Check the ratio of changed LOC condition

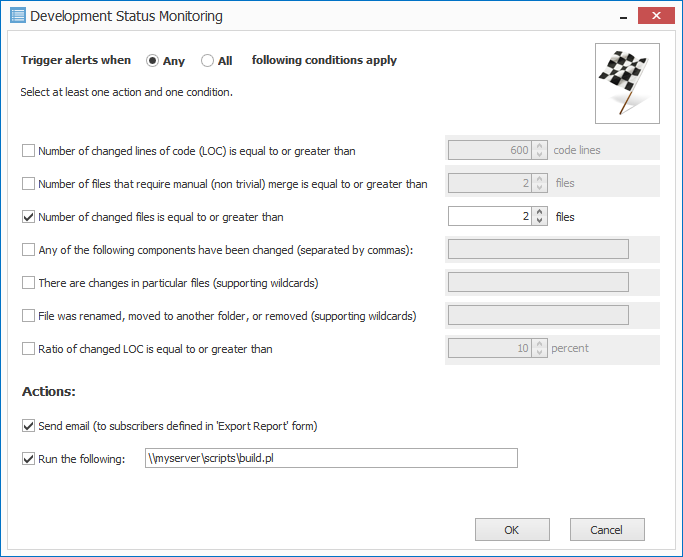pyautogui.click(x=28, y=349)
